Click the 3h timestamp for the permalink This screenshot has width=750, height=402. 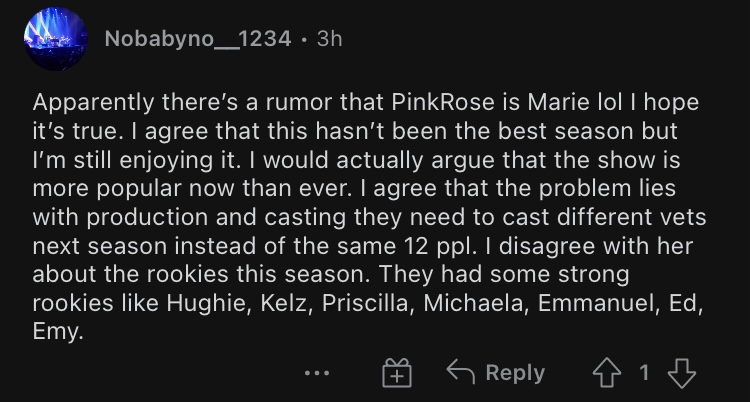330,39
